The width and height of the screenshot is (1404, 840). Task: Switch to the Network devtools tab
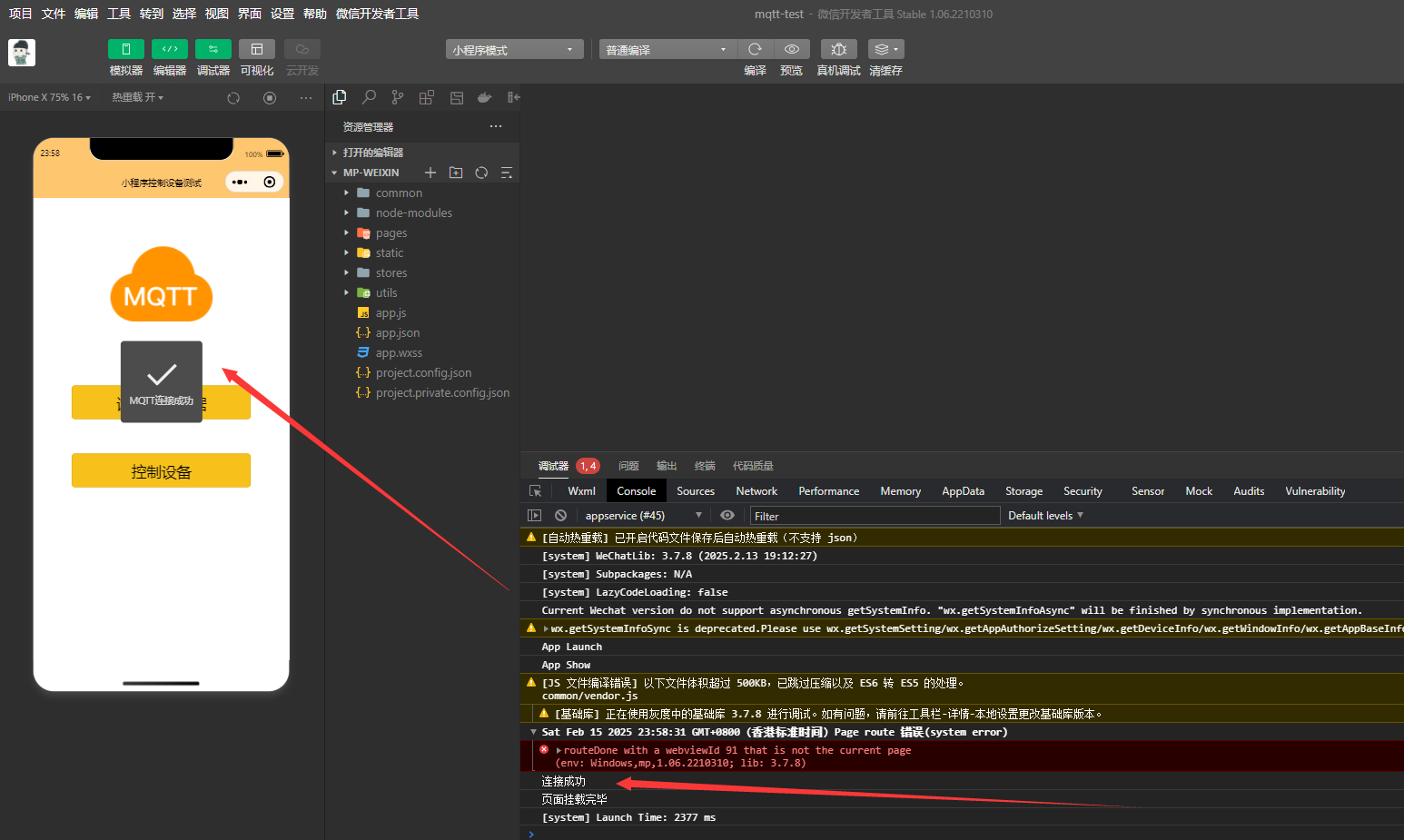(756, 491)
